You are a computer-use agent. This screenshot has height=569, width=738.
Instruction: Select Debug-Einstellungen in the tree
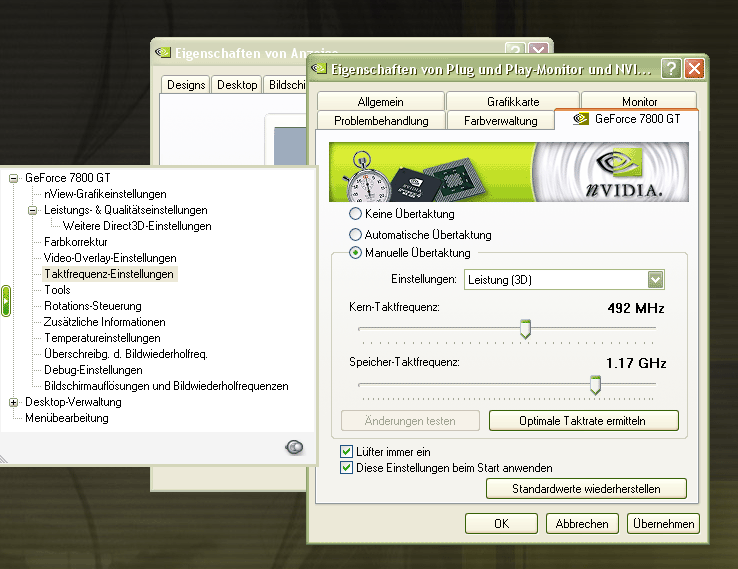(93, 370)
